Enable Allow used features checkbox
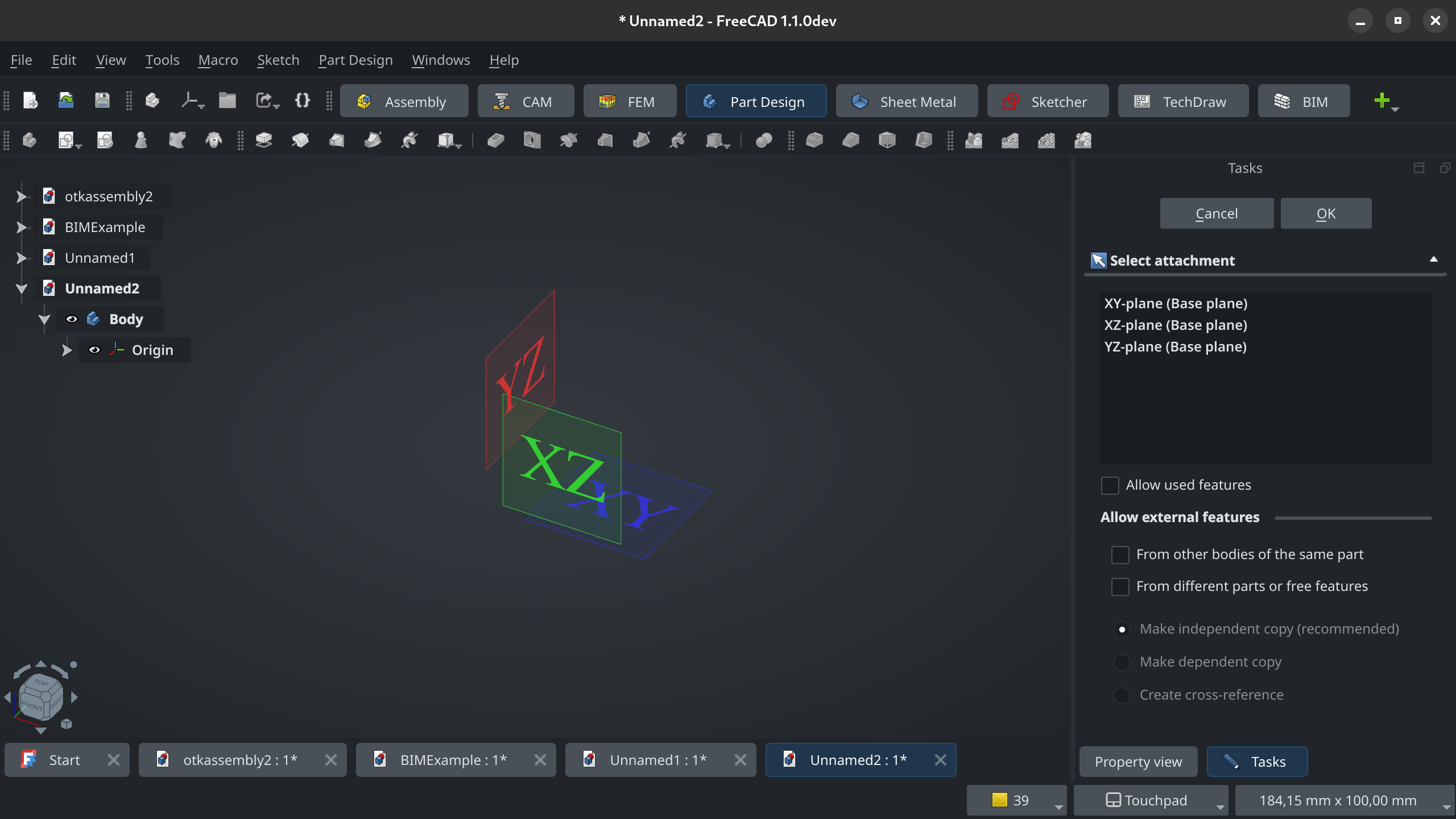 [1110, 485]
